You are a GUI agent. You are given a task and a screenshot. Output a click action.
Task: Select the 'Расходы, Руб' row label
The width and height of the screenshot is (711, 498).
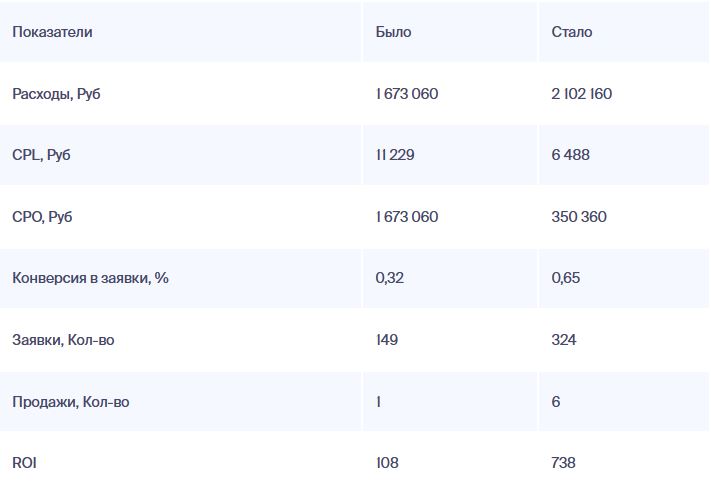click(56, 94)
